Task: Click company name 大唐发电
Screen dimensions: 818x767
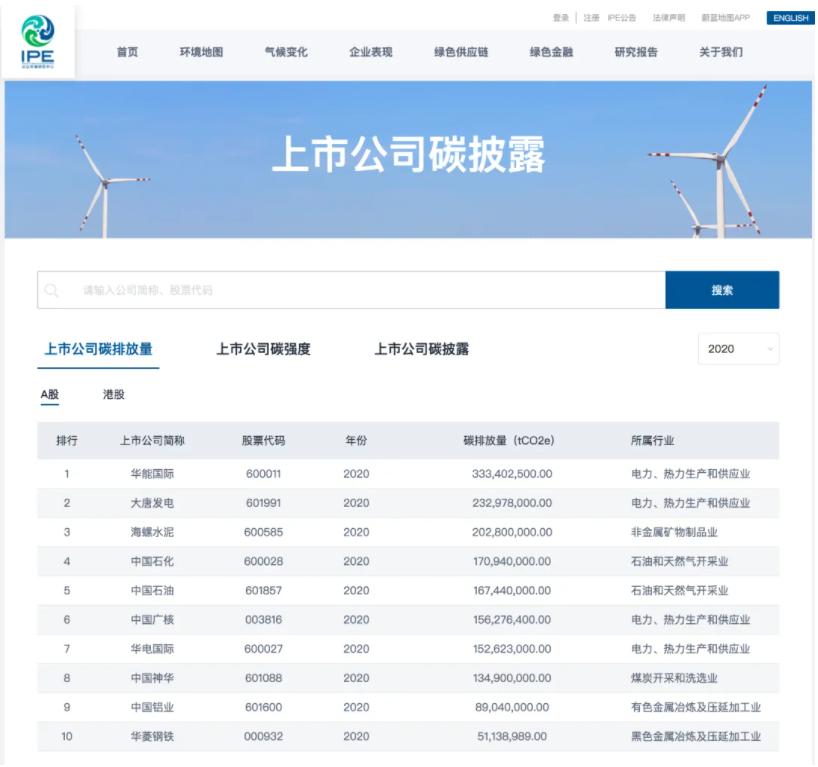Action: (x=152, y=503)
